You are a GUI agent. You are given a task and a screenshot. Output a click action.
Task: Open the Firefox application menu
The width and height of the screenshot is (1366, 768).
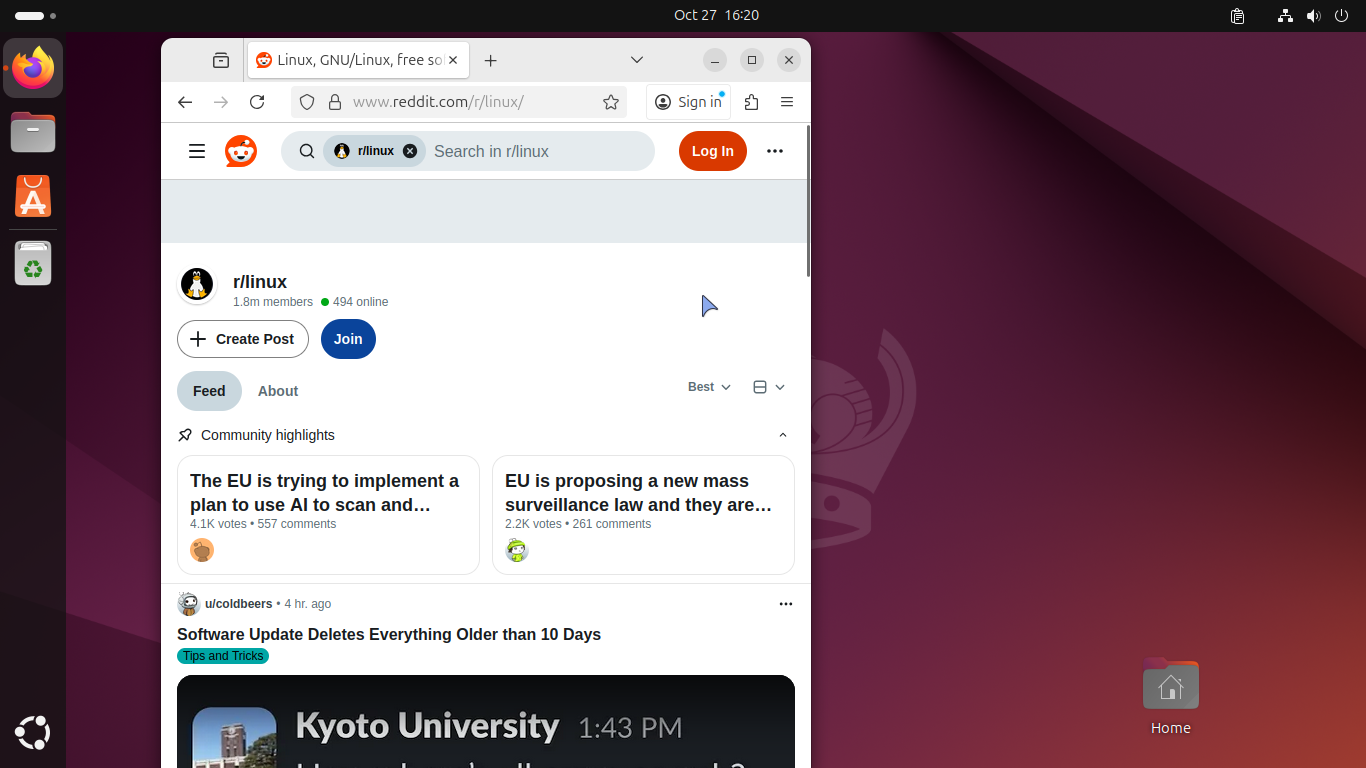(x=787, y=102)
